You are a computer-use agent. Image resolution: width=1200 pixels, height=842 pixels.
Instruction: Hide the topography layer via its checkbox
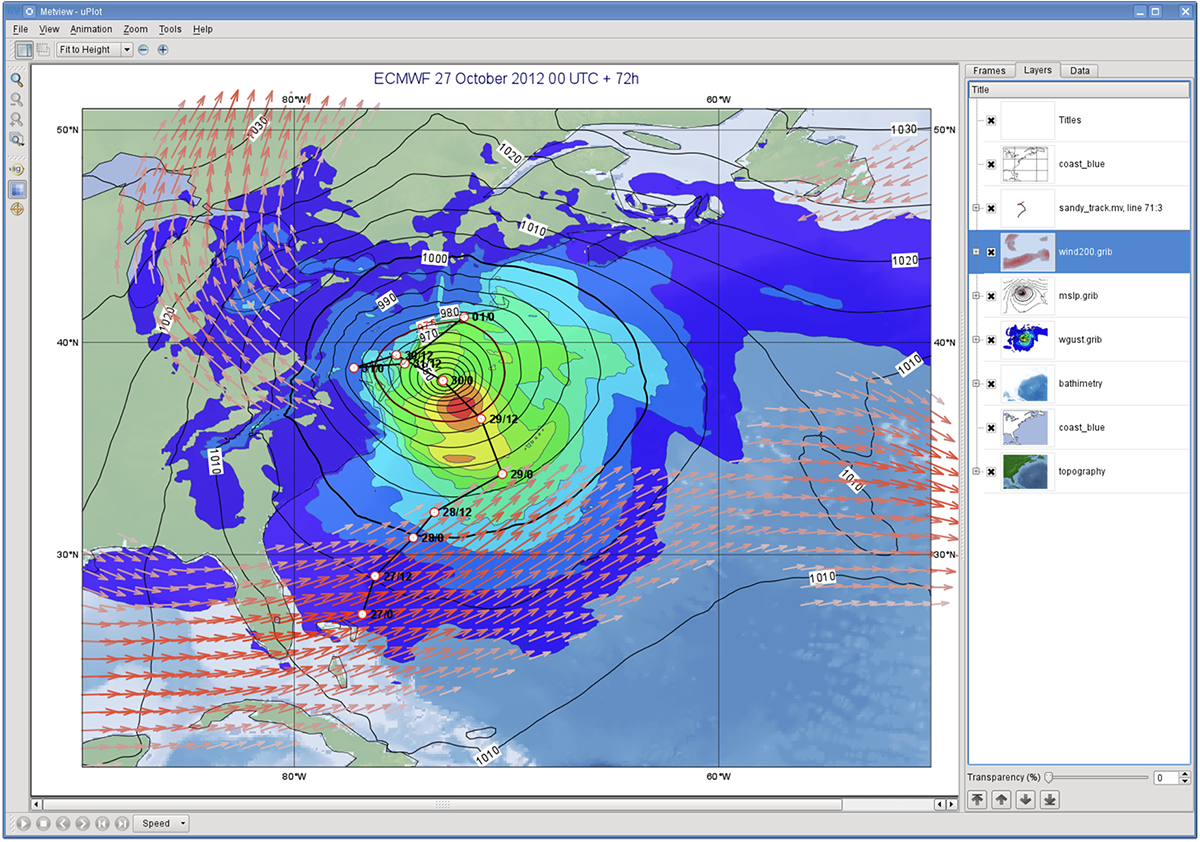coord(991,472)
